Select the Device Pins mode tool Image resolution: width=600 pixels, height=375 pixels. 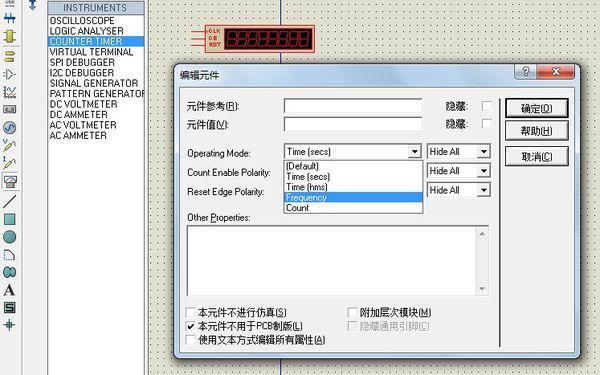point(9,74)
